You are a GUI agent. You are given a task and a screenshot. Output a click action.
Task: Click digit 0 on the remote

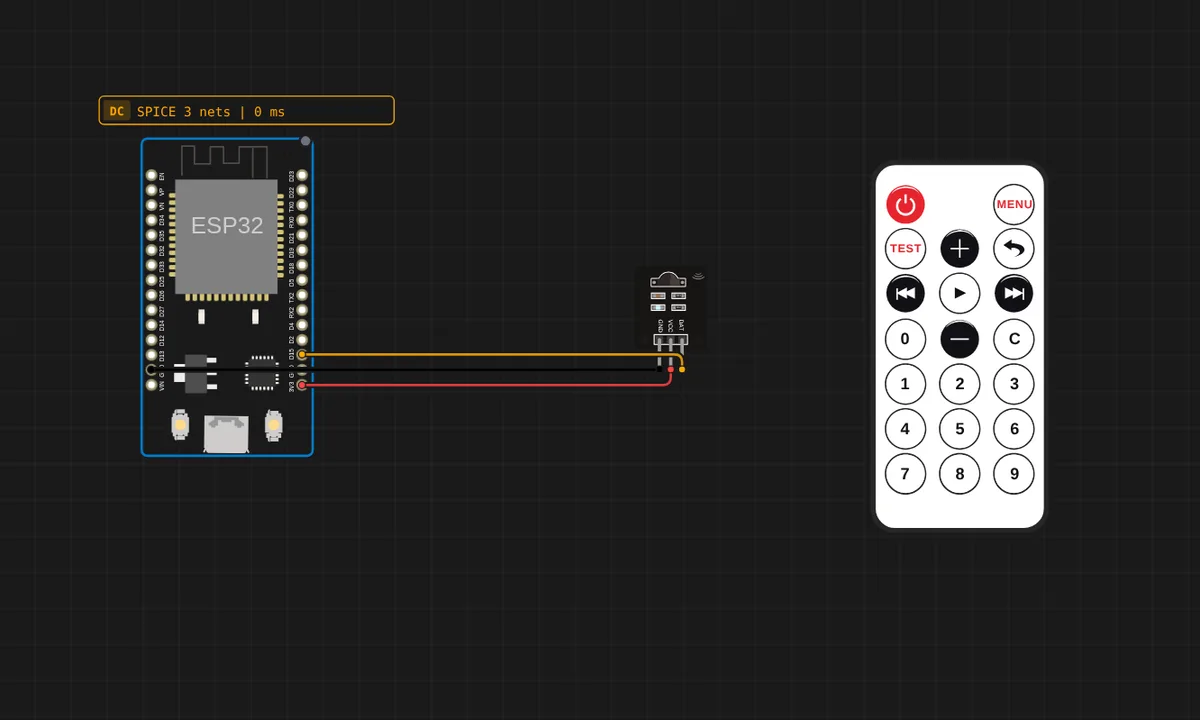click(905, 339)
